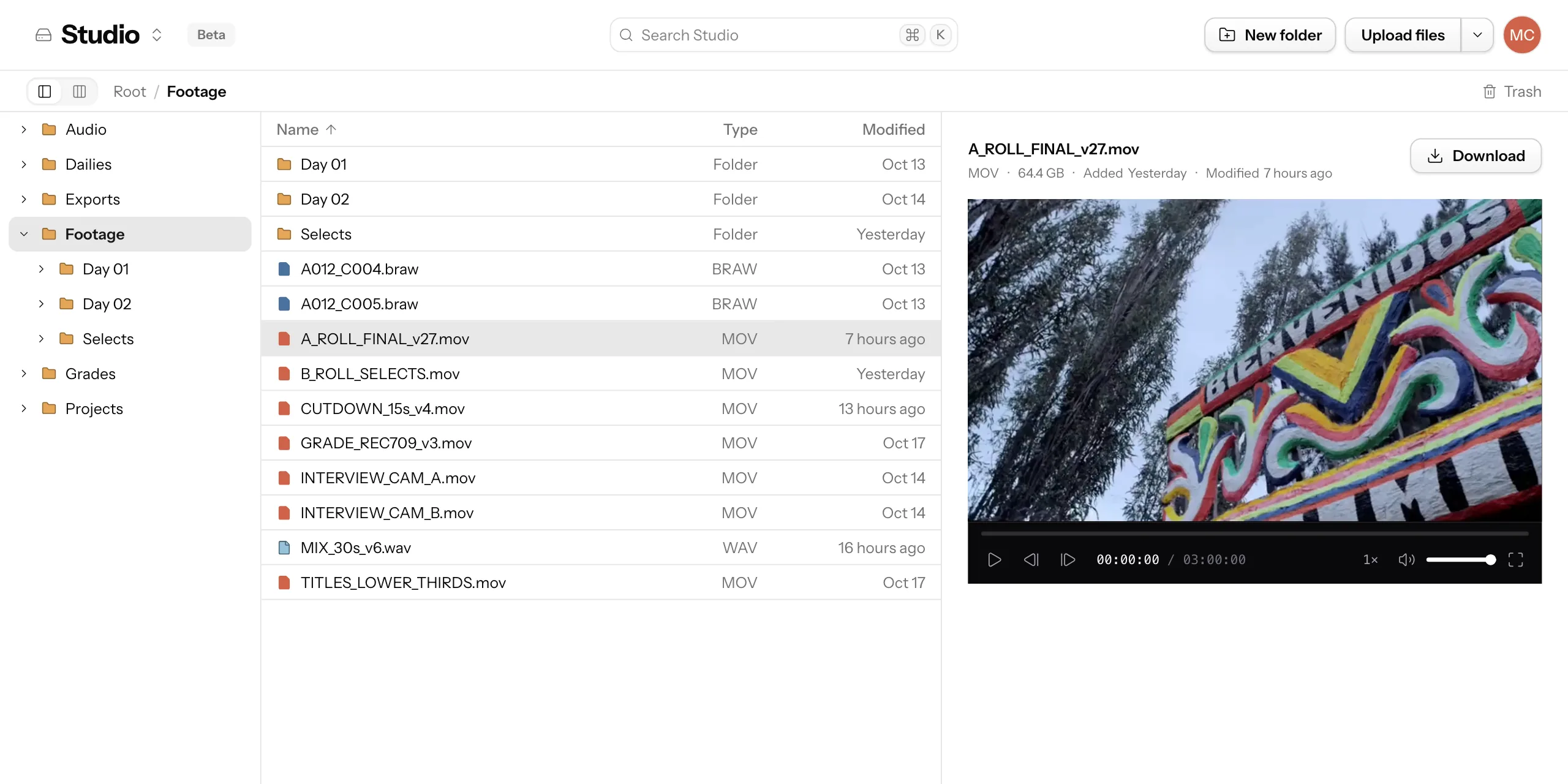Toggle single sidebar panel view
Viewport: 1568px width, 784px height.
(x=45, y=91)
